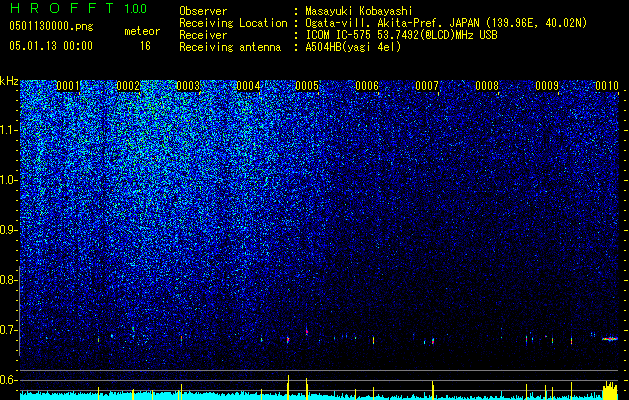Viewport: 629px width, 400px height.
Task: Click time marker 0001
Action: 68,86
